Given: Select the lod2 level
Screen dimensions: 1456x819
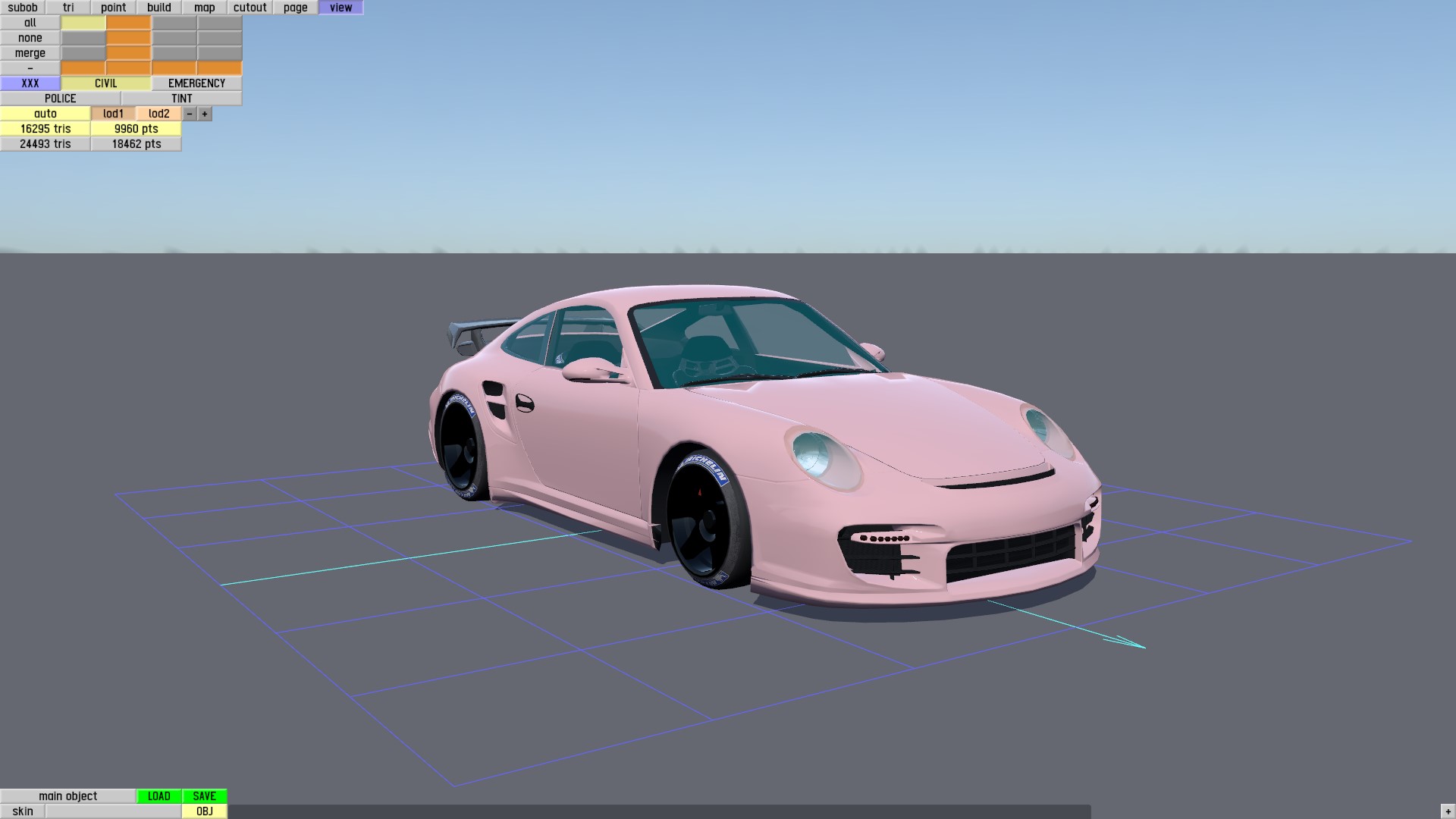Looking at the screenshot, I should coord(158,114).
